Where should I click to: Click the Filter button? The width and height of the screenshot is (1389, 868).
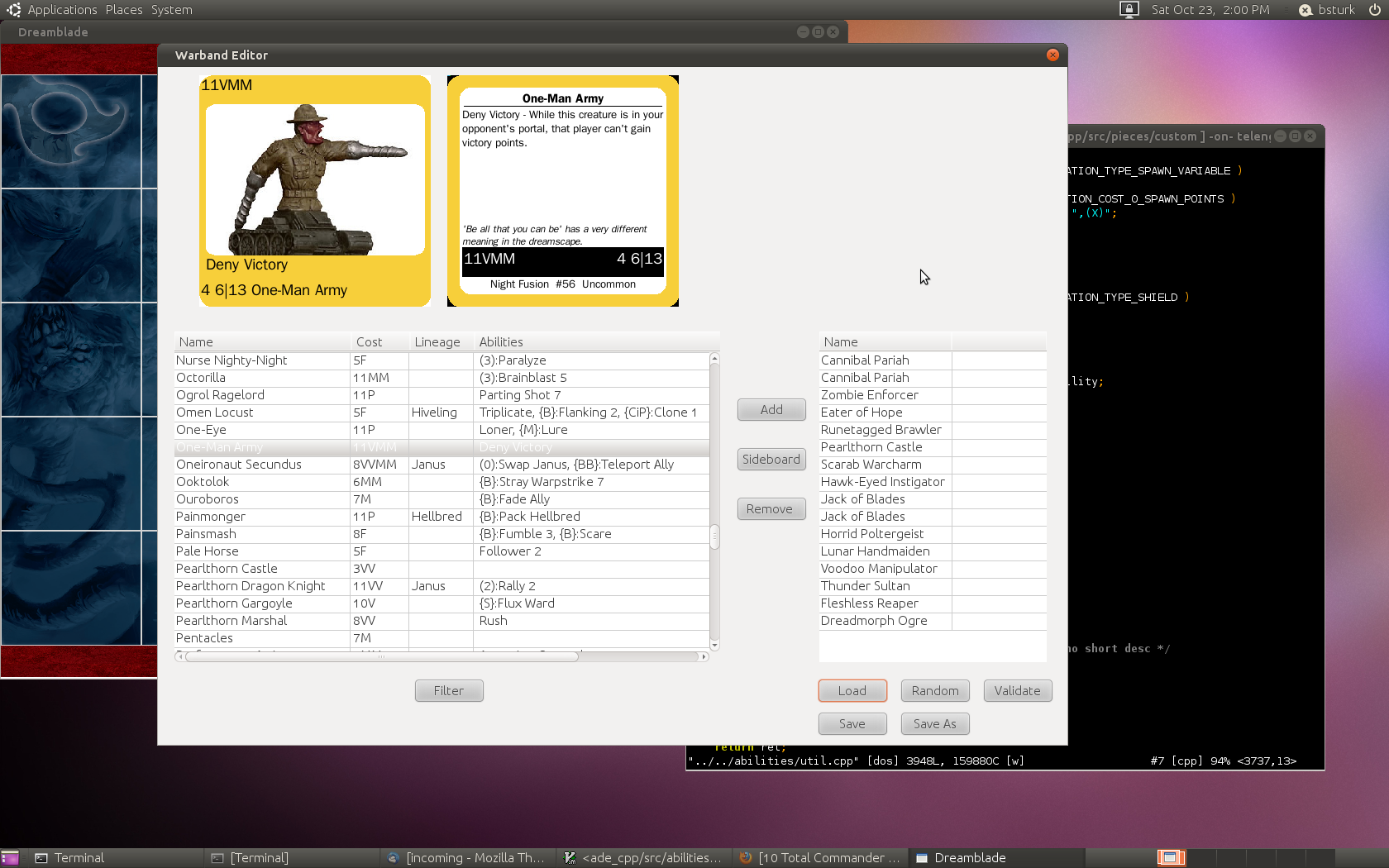coord(448,691)
